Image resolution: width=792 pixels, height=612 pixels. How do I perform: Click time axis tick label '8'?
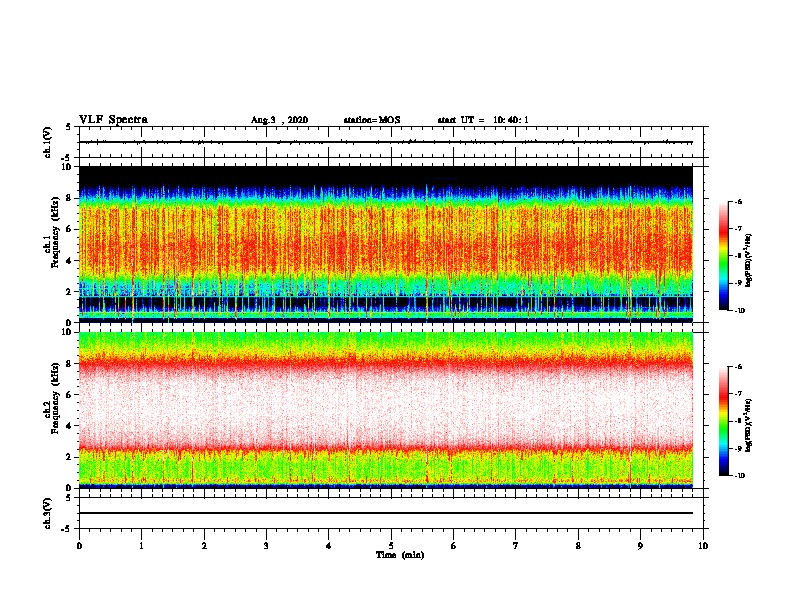tap(578, 546)
